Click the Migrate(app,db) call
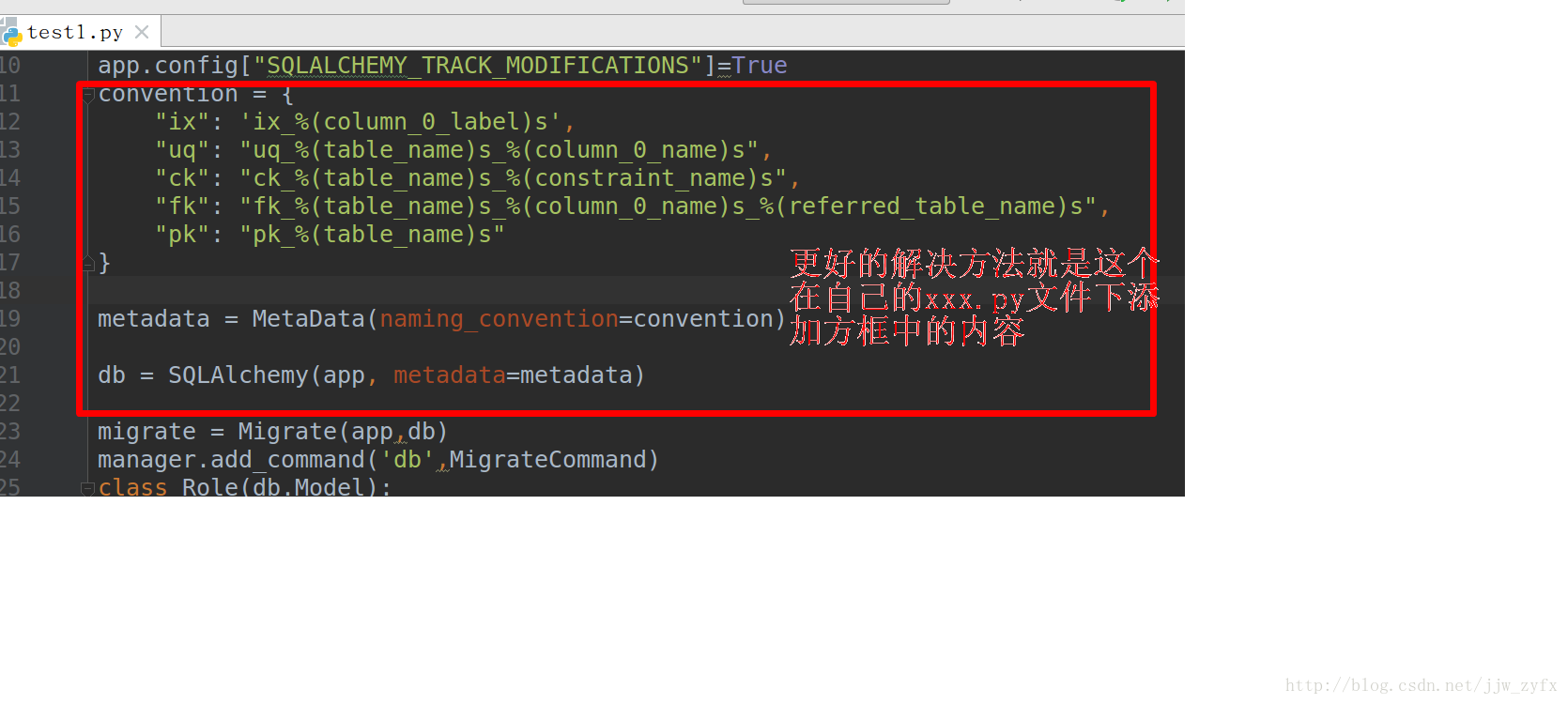The height and width of the screenshot is (704, 1568). tap(343, 432)
